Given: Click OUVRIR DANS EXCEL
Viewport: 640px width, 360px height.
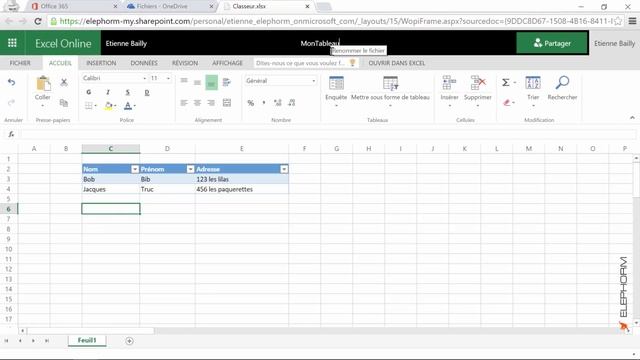Looking at the screenshot, I should point(397,63).
